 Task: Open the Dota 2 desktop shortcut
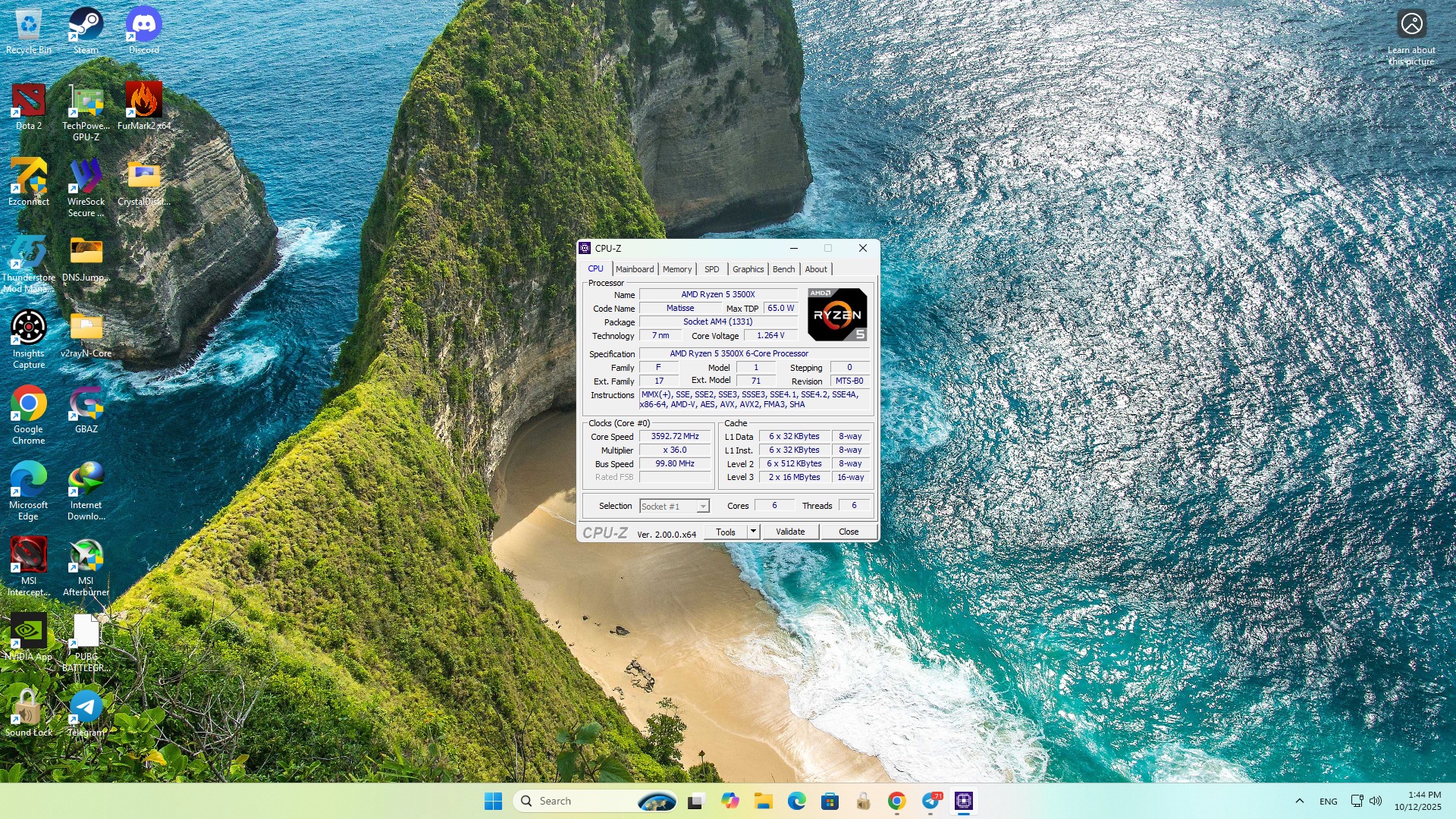[x=28, y=101]
